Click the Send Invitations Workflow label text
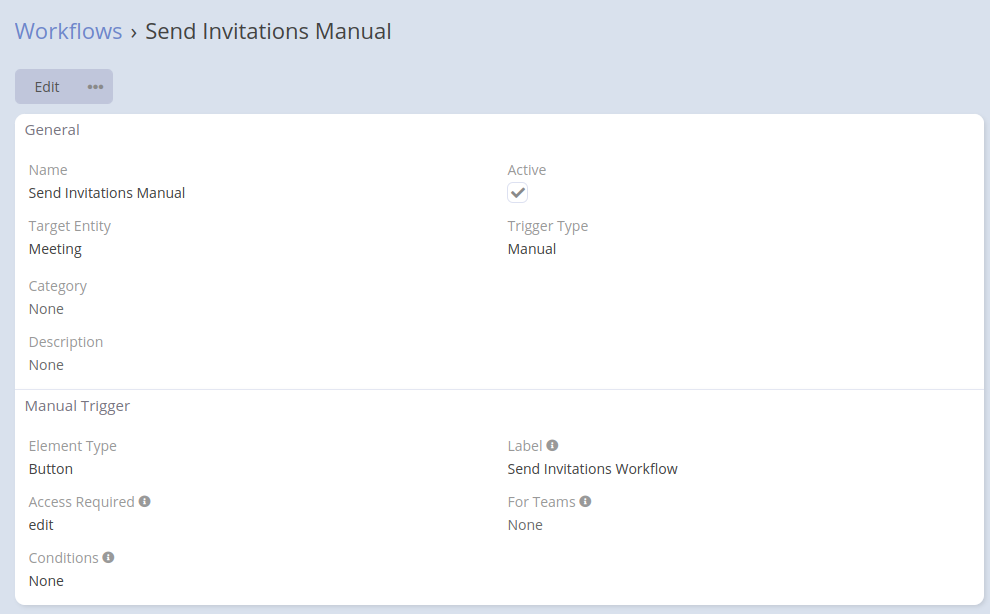This screenshot has height=614, width=990. 592,469
